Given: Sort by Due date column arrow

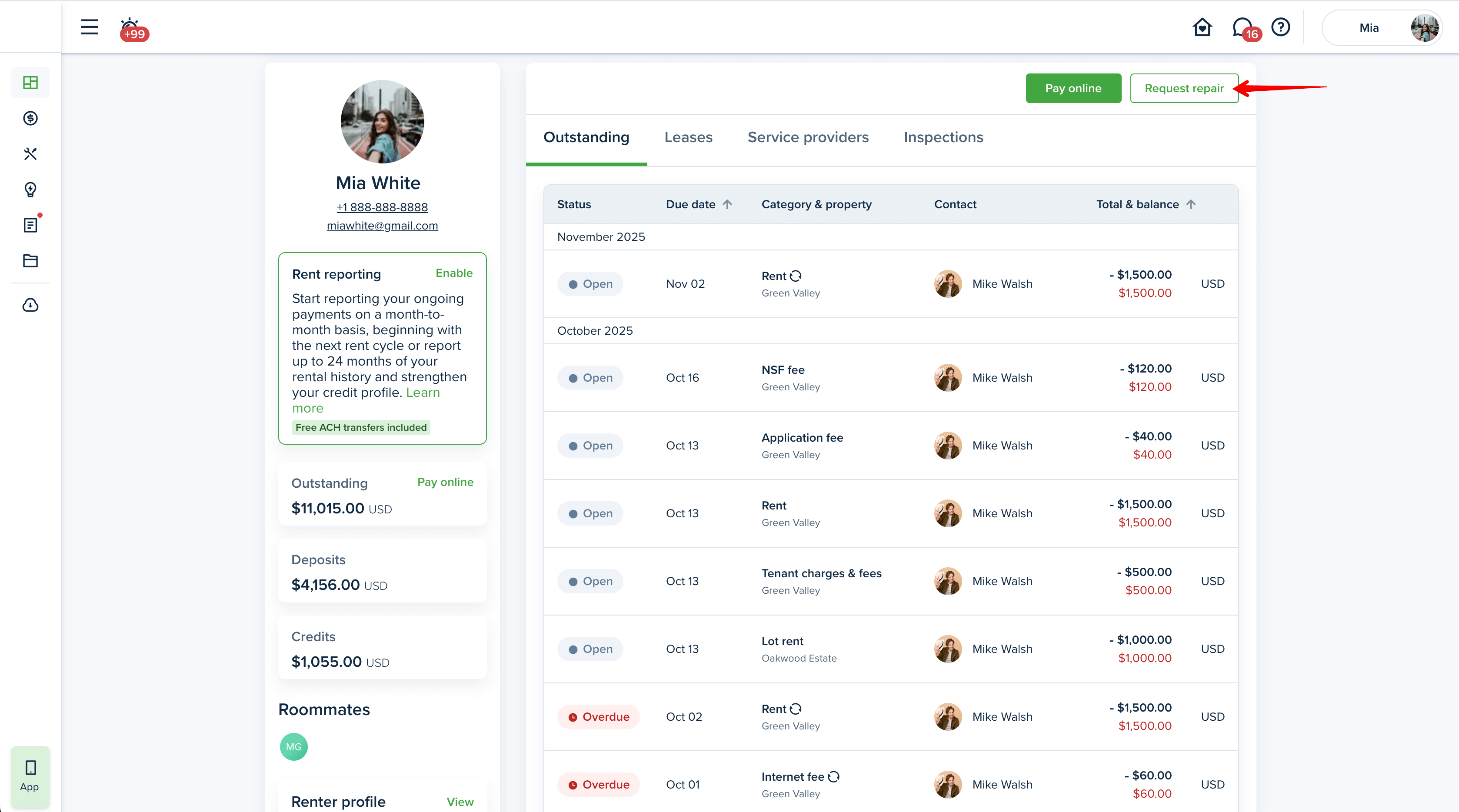Looking at the screenshot, I should tap(728, 204).
